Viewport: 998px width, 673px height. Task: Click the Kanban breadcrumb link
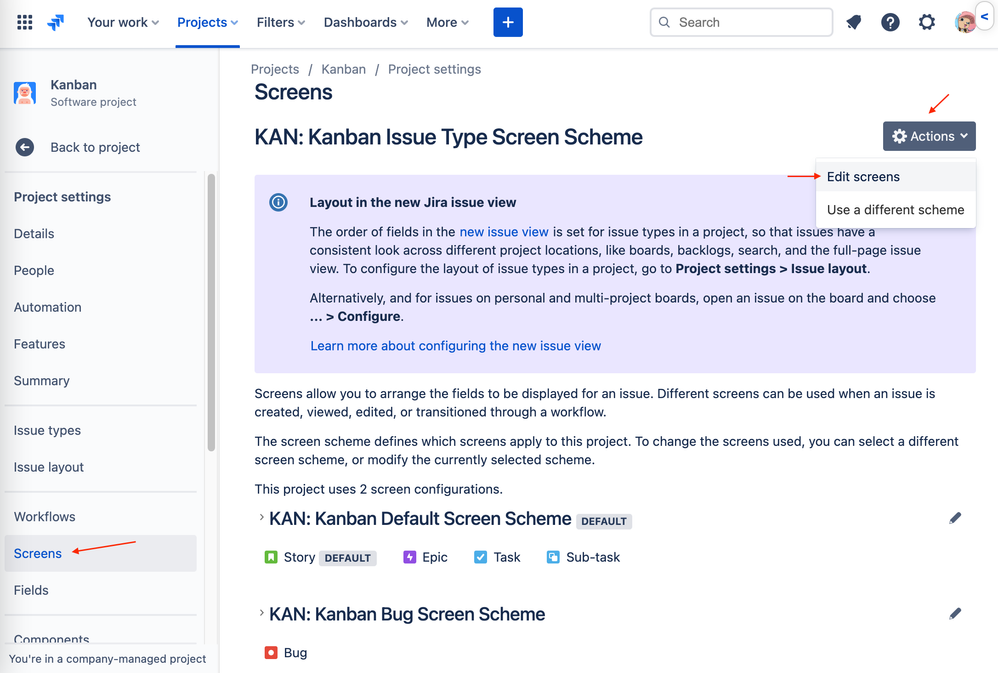coord(344,69)
